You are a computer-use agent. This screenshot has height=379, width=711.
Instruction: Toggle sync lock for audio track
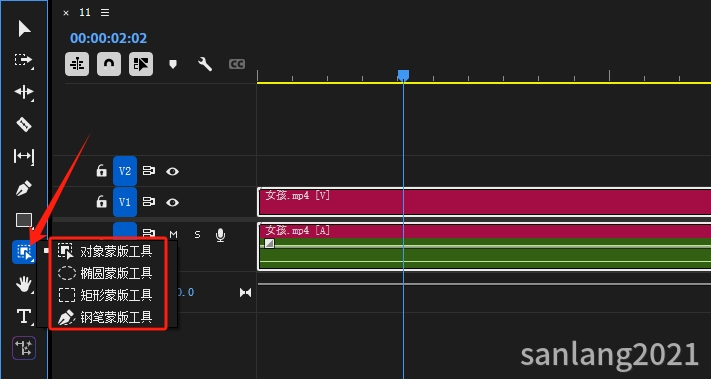(149, 233)
